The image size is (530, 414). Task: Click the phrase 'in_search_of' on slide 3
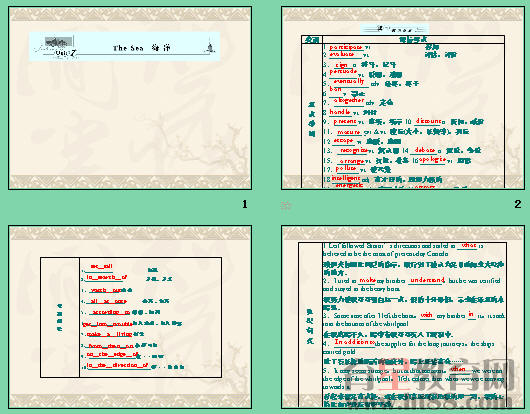click(x=106, y=277)
